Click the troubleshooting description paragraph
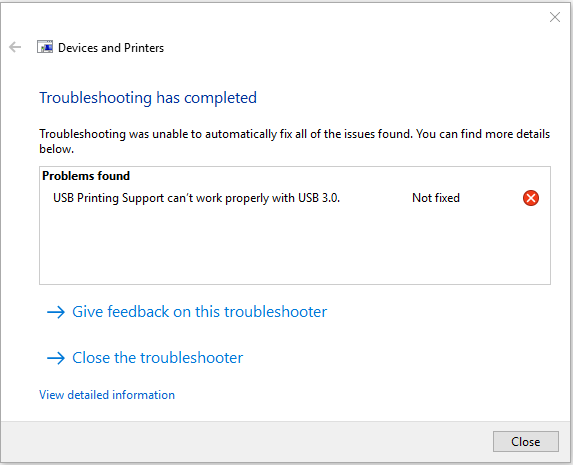This screenshot has height=465, width=573. point(295,141)
